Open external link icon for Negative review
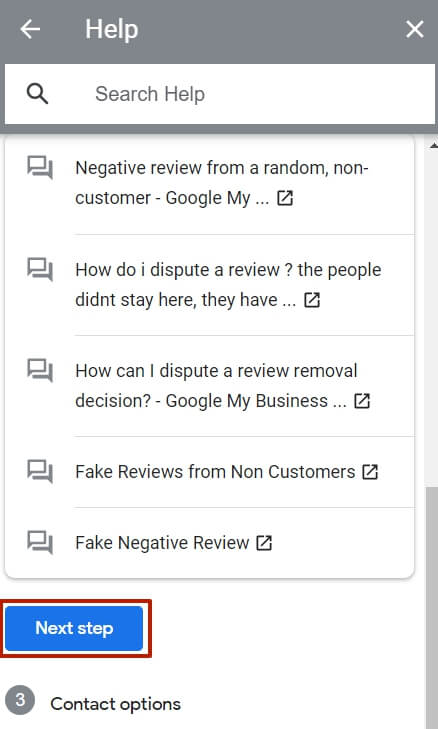This screenshot has width=438, height=729. [285, 199]
